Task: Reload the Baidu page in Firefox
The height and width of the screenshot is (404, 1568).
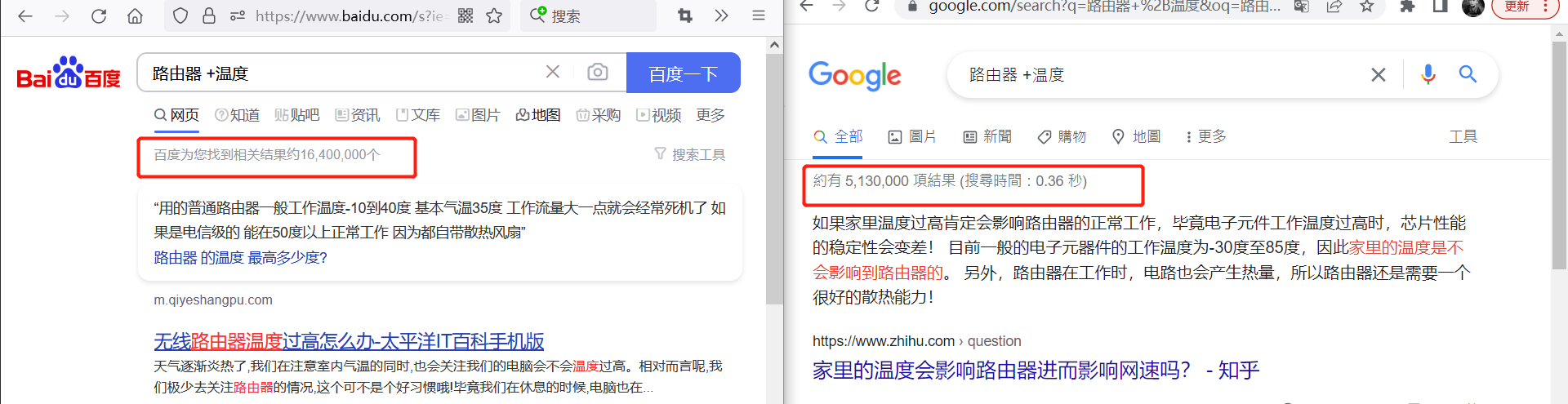Action: (x=99, y=16)
